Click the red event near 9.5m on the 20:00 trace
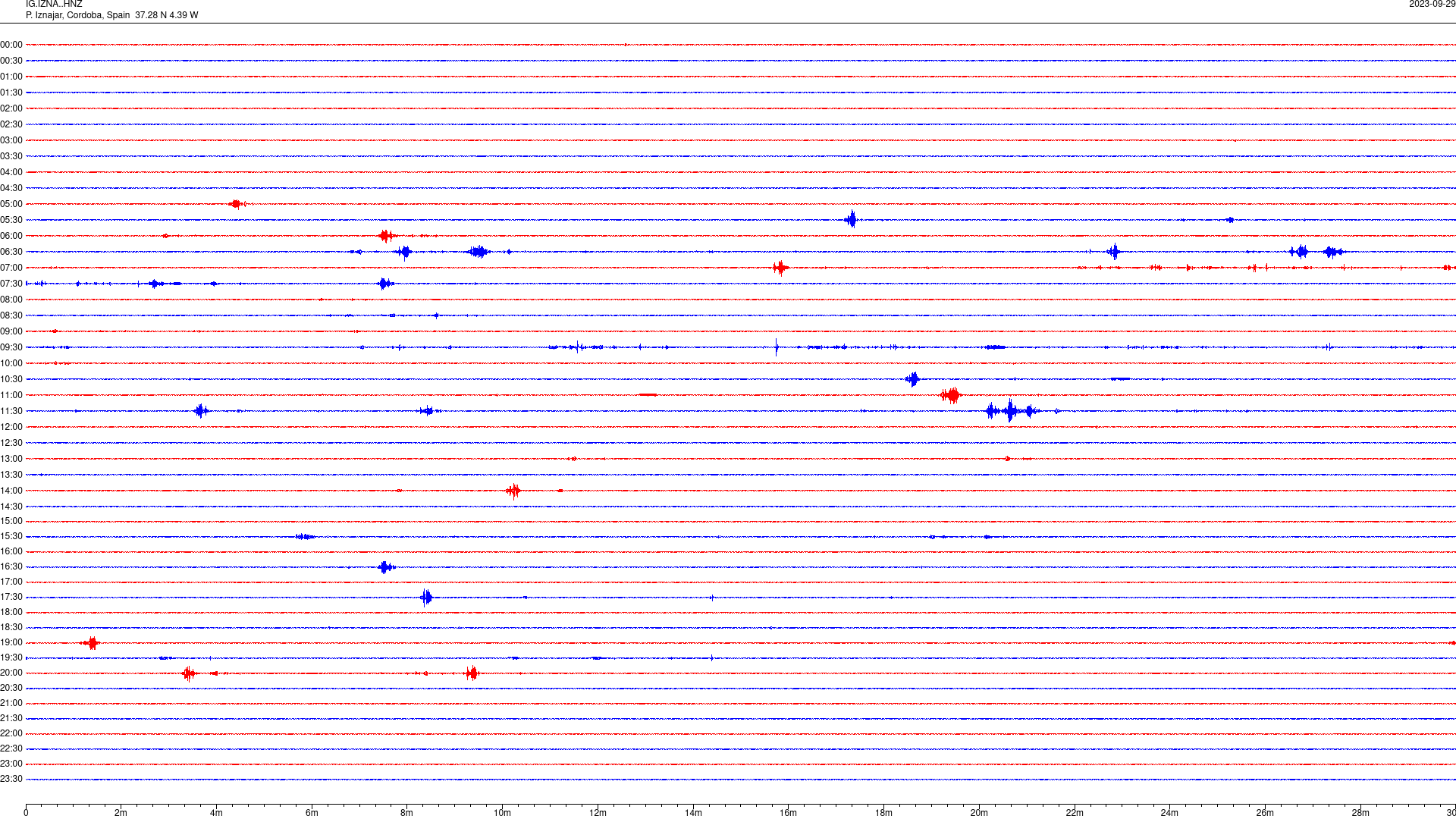This screenshot has height=819, width=1456. pyautogui.click(x=472, y=673)
